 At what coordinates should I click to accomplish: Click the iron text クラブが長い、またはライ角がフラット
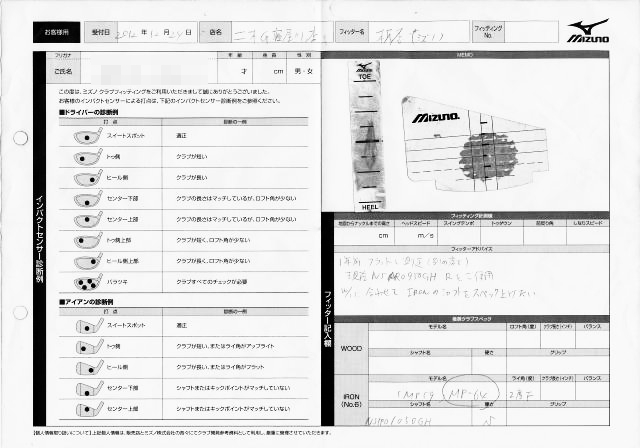[x=220, y=367]
